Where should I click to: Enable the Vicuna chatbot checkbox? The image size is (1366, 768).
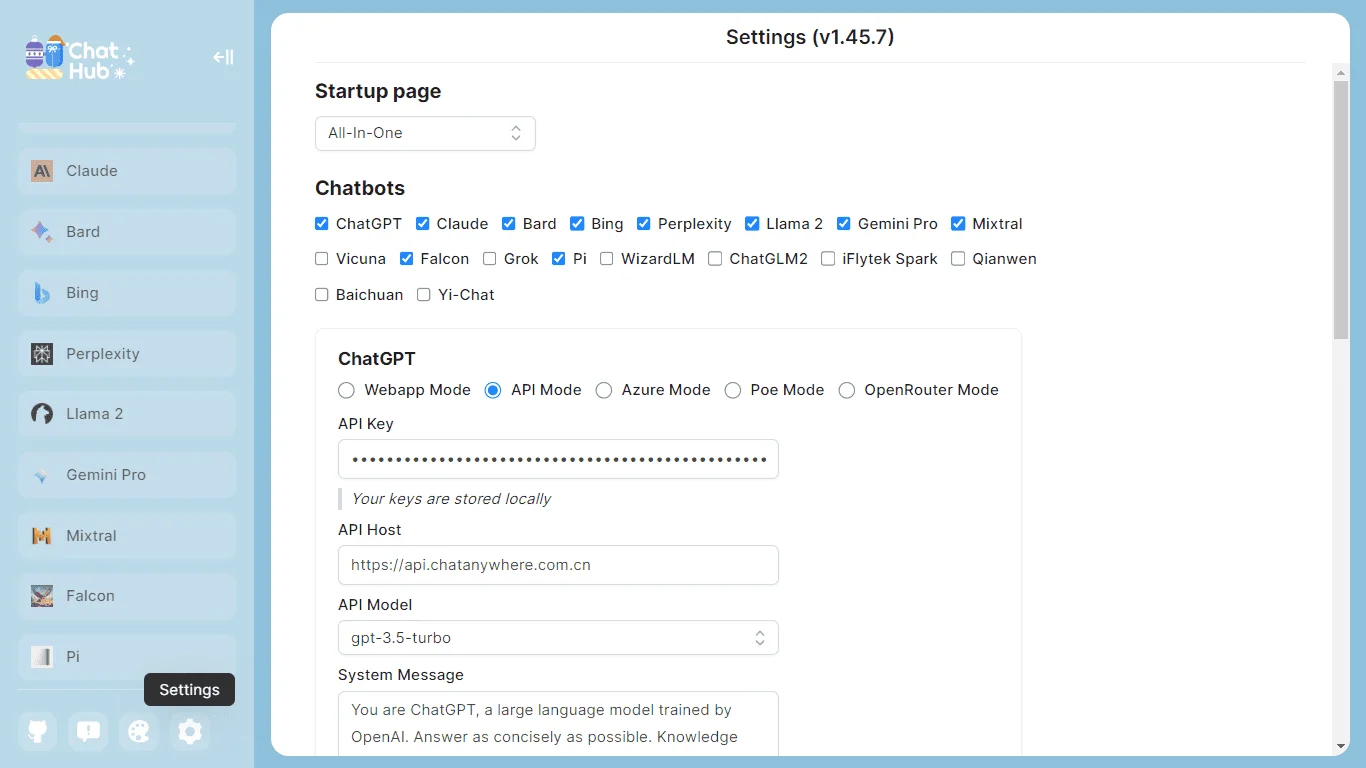(322, 259)
